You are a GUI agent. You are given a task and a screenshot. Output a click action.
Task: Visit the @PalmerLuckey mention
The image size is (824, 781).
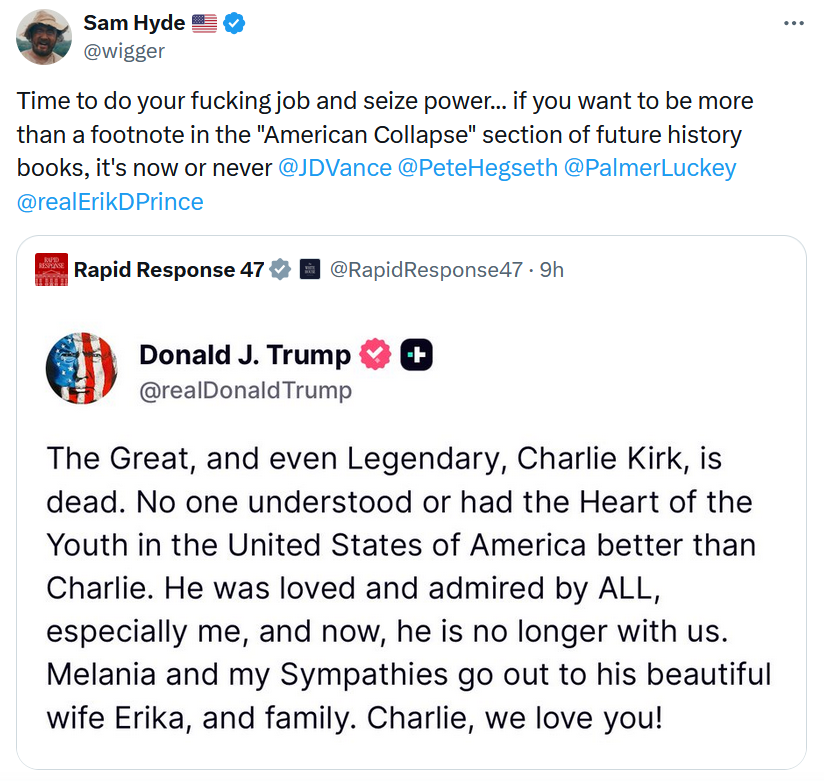pyautogui.click(x=650, y=168)
